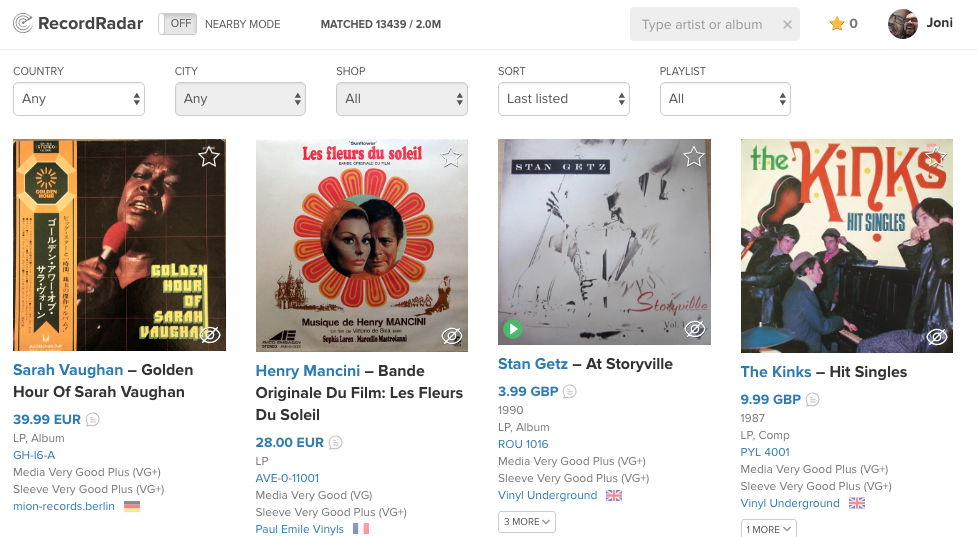
Task: Open the Vinyl Underground shop link under Kinks
Action: point(790,503)
